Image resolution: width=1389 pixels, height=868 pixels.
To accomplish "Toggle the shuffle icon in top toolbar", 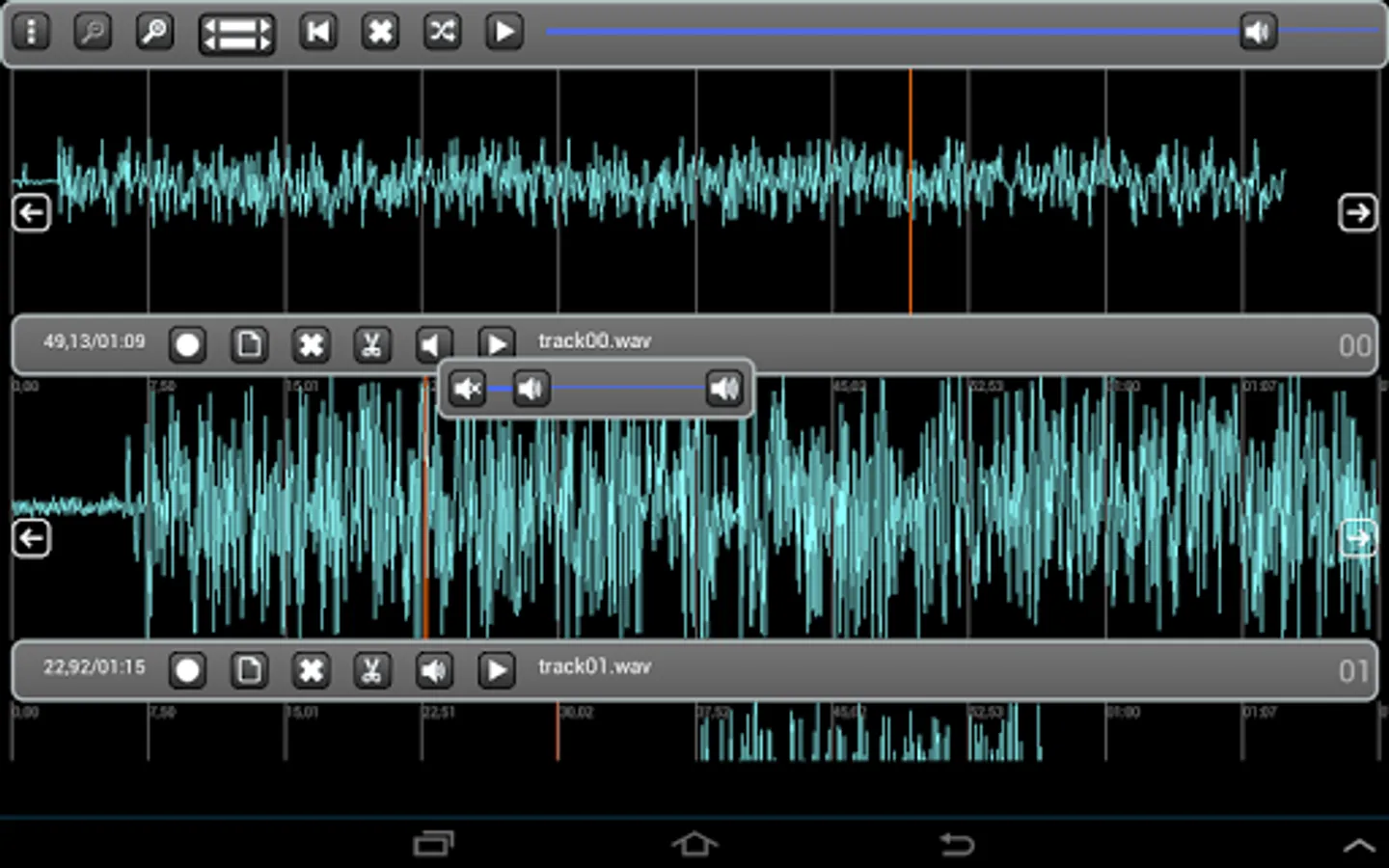I will click(x=443, y=32).
